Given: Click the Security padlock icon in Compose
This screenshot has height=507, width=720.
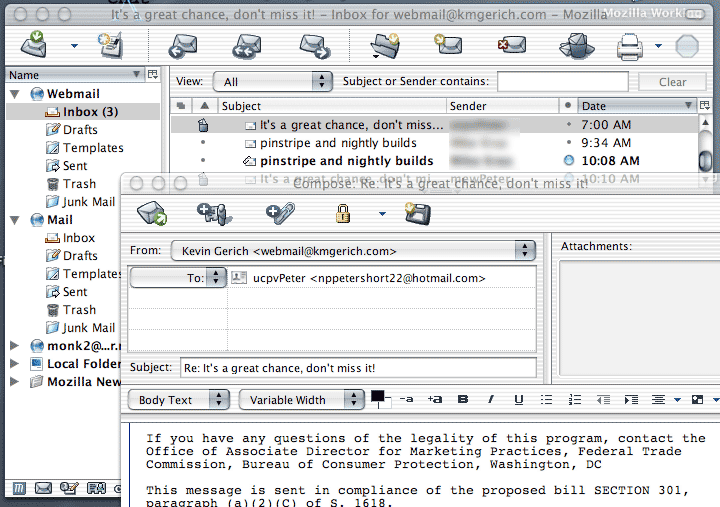Looking at the screenshot, I should (x=343, y=214).
